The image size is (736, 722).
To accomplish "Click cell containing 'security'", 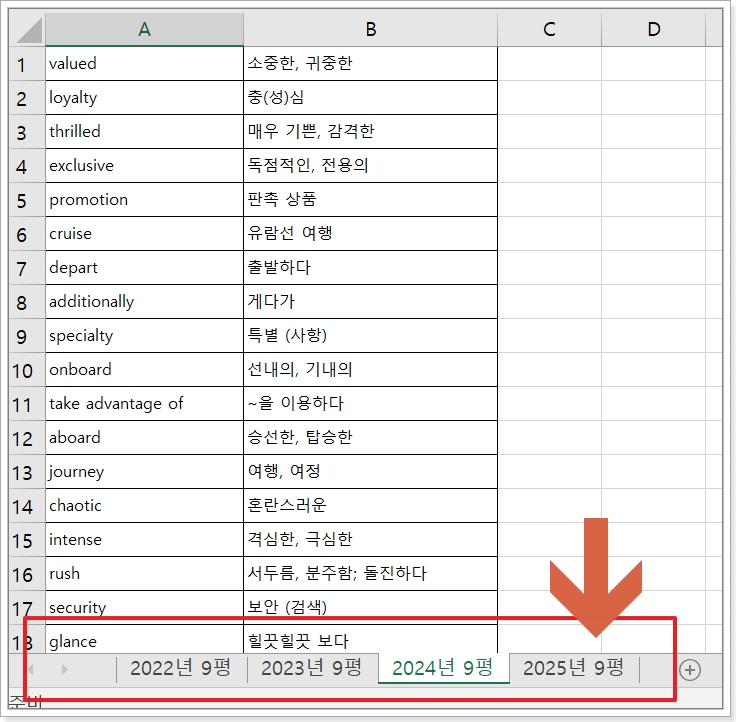I will [144, 607].
